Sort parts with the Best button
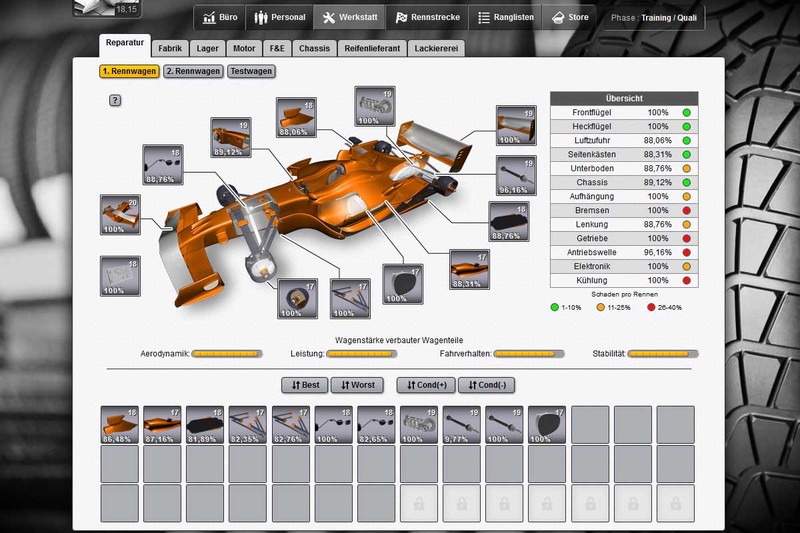 click(x=305, y=385)
